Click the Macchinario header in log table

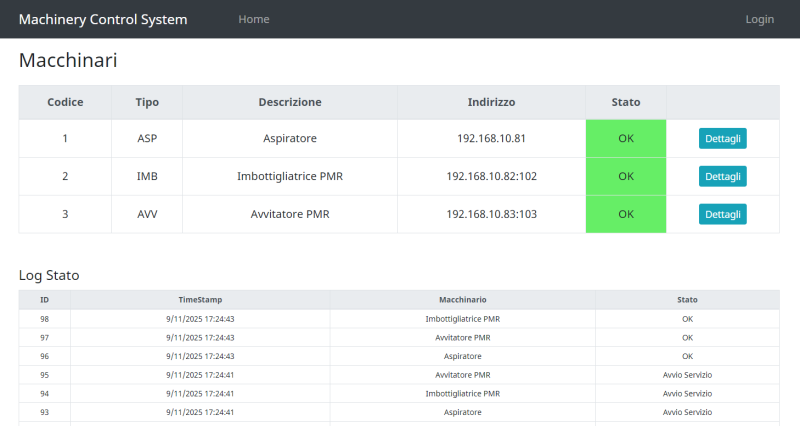462,300
